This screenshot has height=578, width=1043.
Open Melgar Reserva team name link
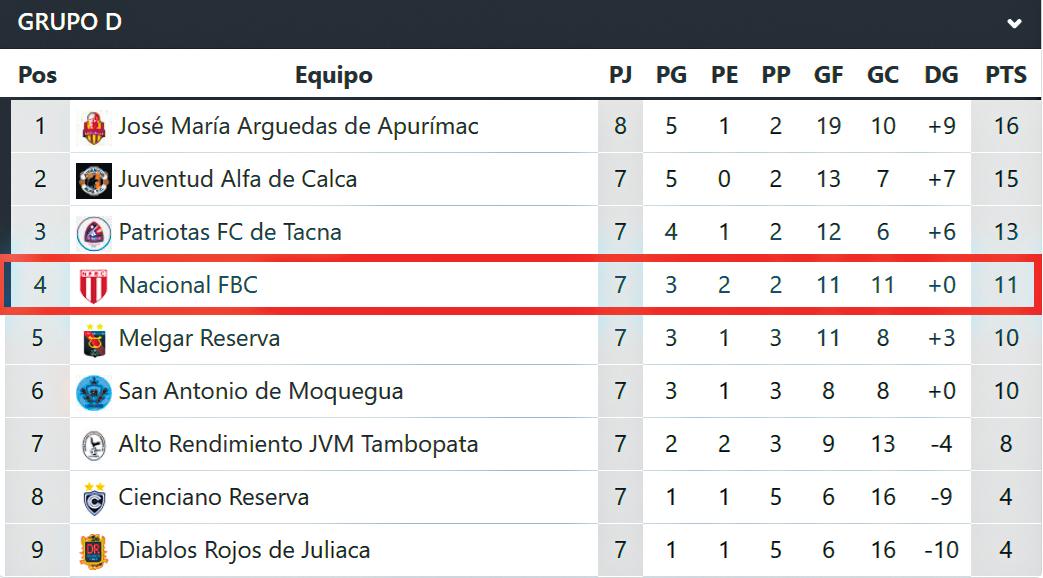[199, 338]
